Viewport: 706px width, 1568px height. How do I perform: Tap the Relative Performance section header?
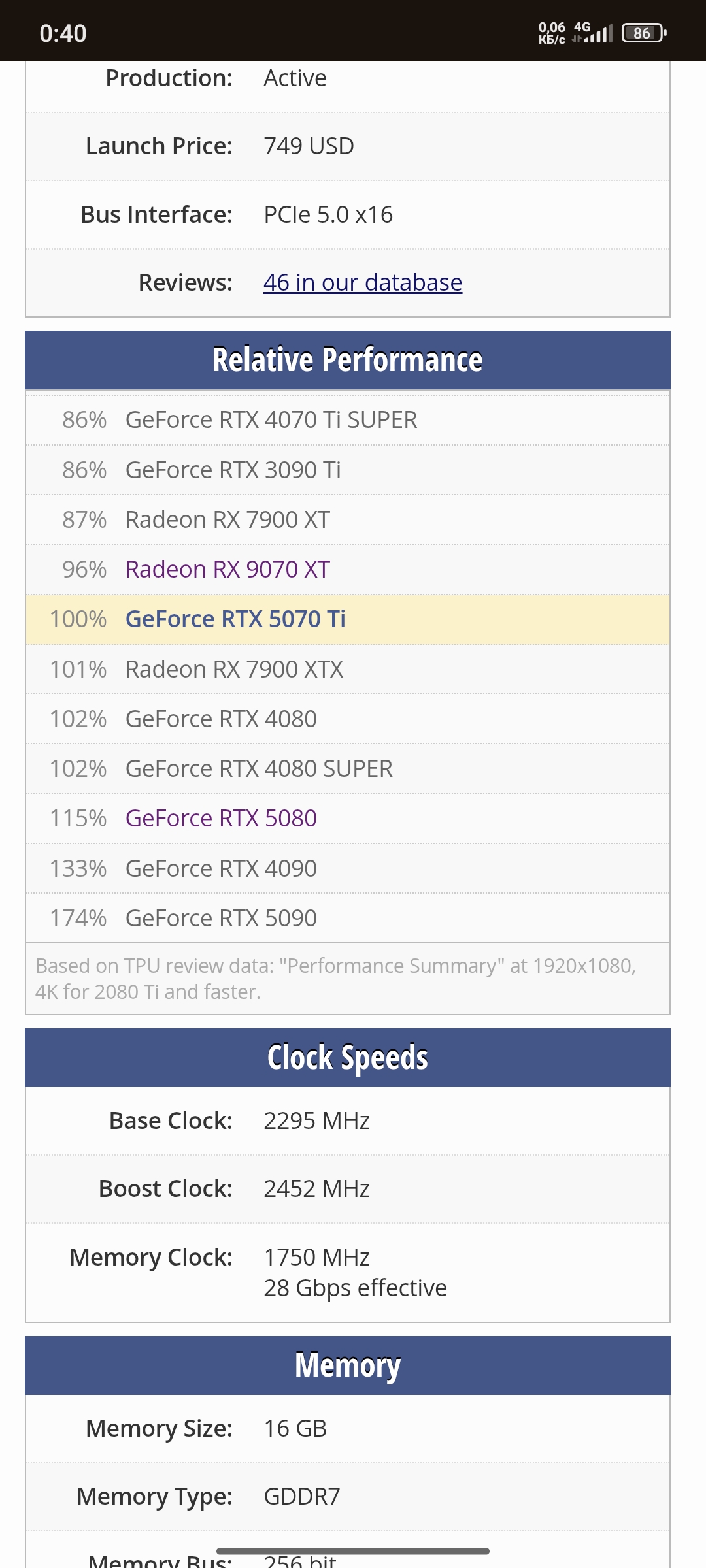348,360
